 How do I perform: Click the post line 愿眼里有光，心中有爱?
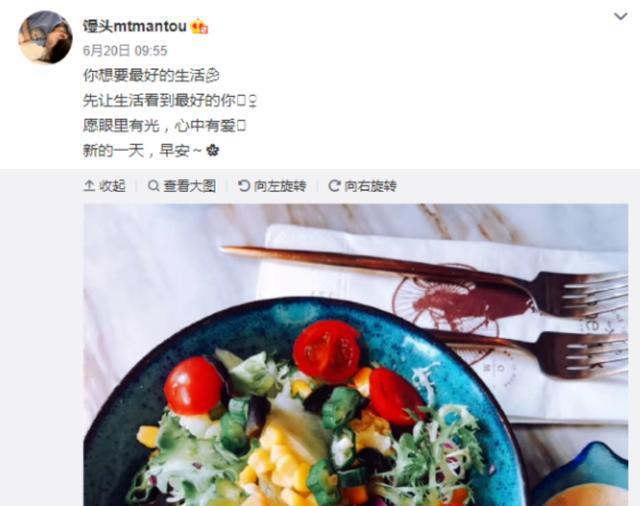point(159,126)
